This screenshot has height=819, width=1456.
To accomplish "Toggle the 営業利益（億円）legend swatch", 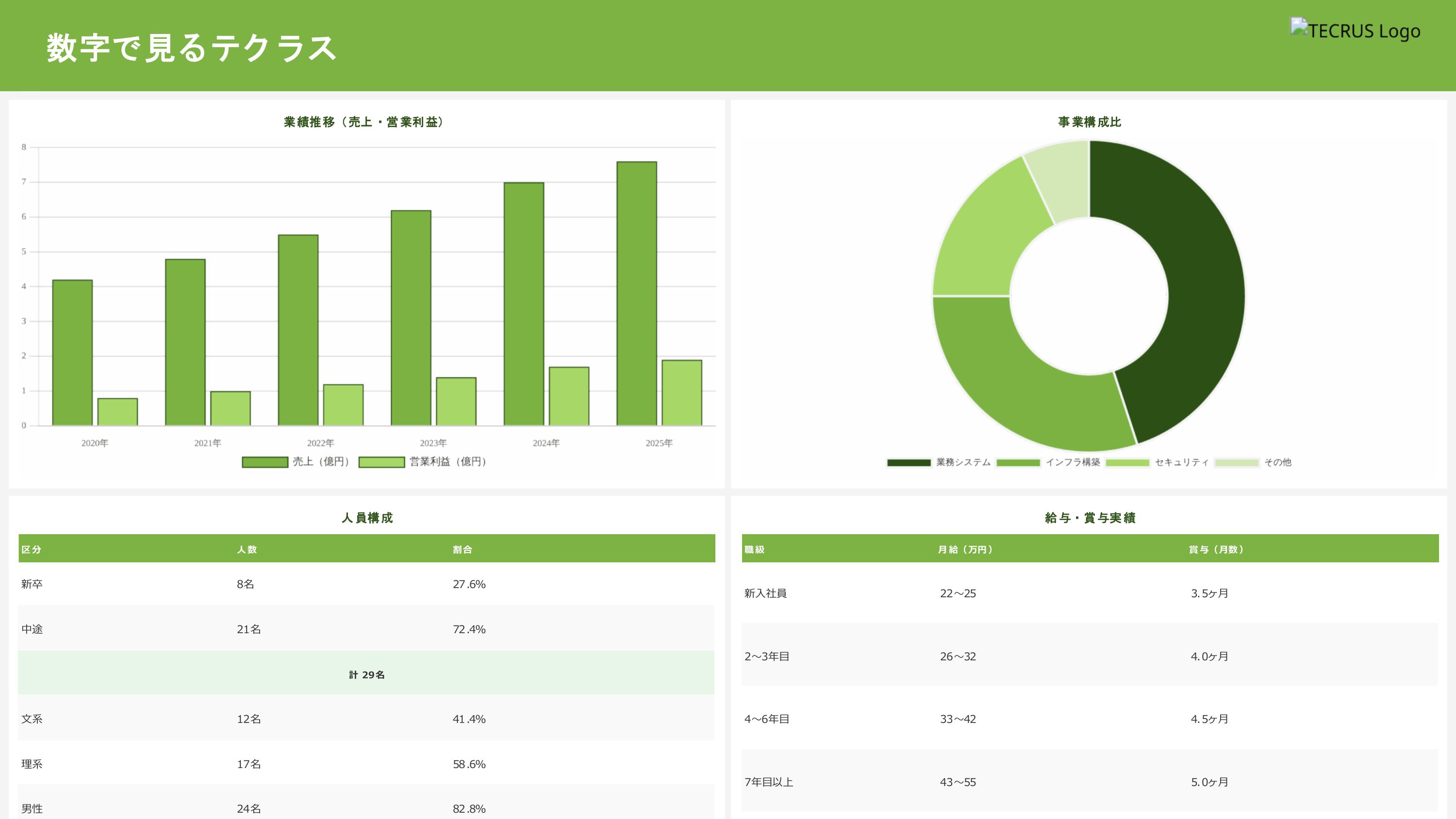I will (381, 462).
